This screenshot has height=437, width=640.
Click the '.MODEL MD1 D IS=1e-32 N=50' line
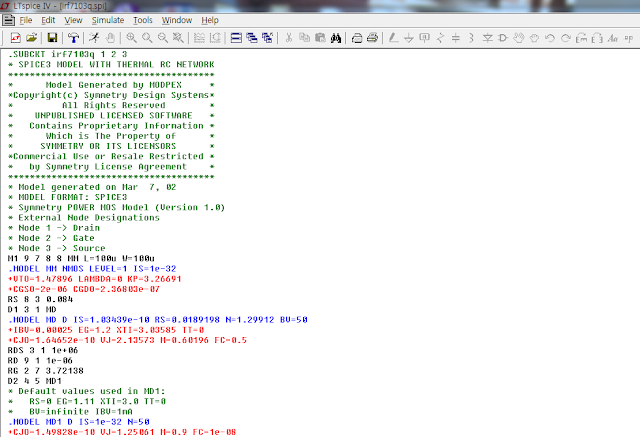pos(79,421)
